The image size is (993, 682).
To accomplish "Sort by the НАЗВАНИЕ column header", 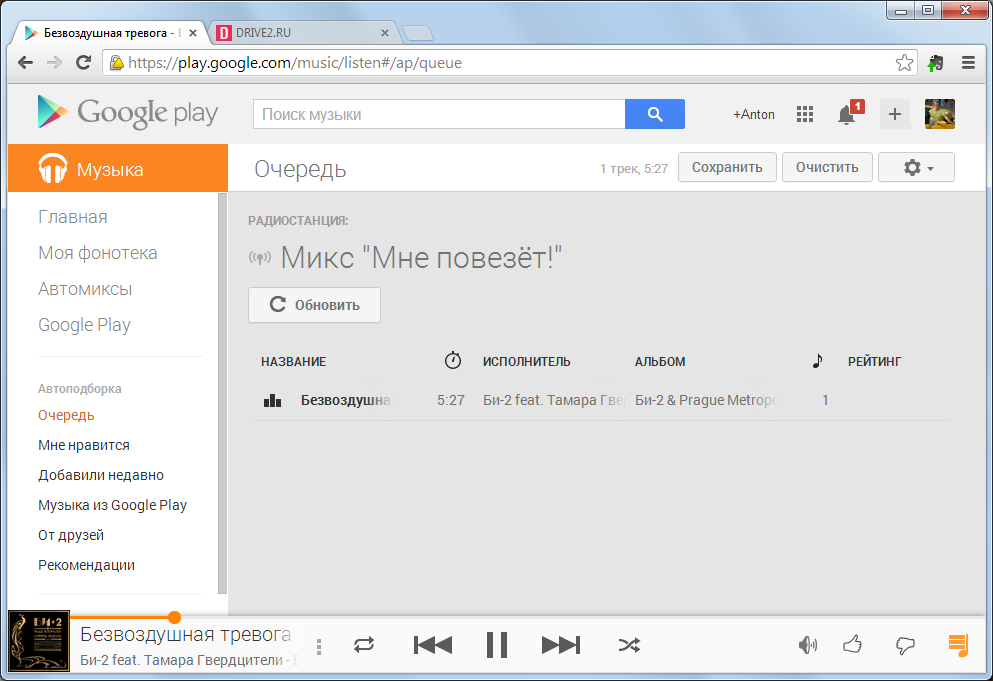I will click(x=293, y=362).
